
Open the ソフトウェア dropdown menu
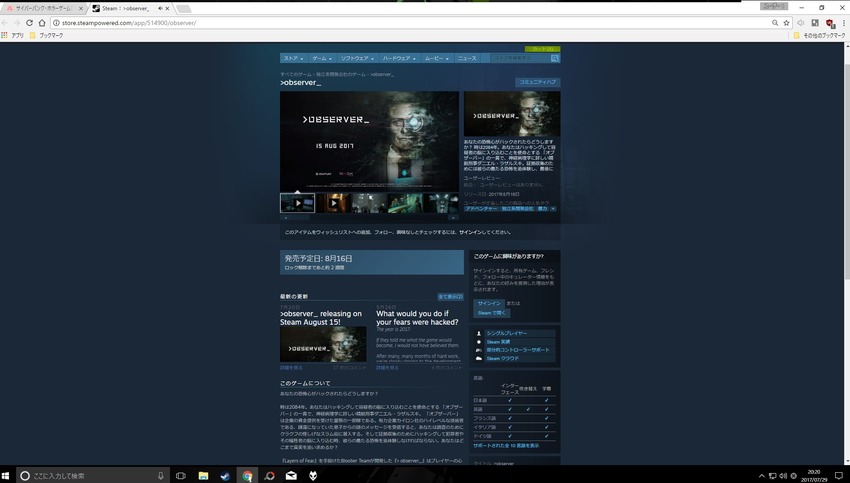point(357,58)
